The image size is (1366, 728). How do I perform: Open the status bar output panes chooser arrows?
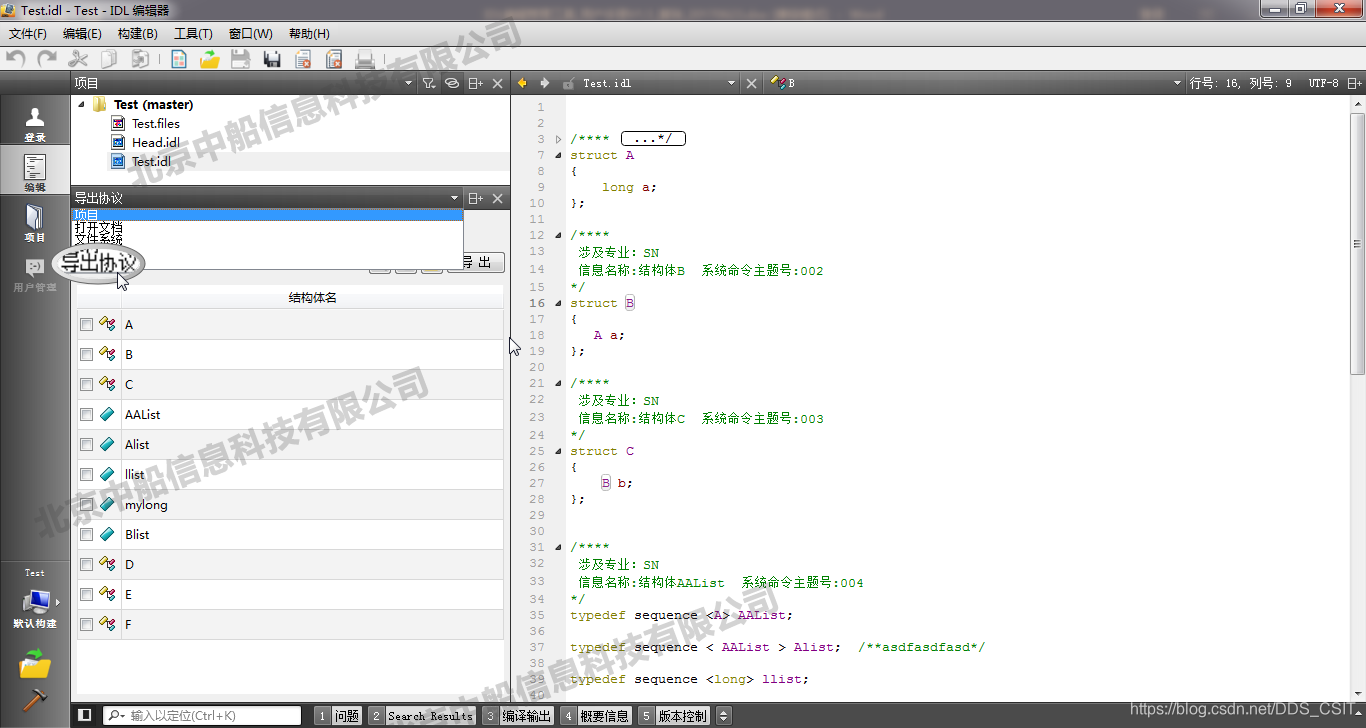click(724, 715)
